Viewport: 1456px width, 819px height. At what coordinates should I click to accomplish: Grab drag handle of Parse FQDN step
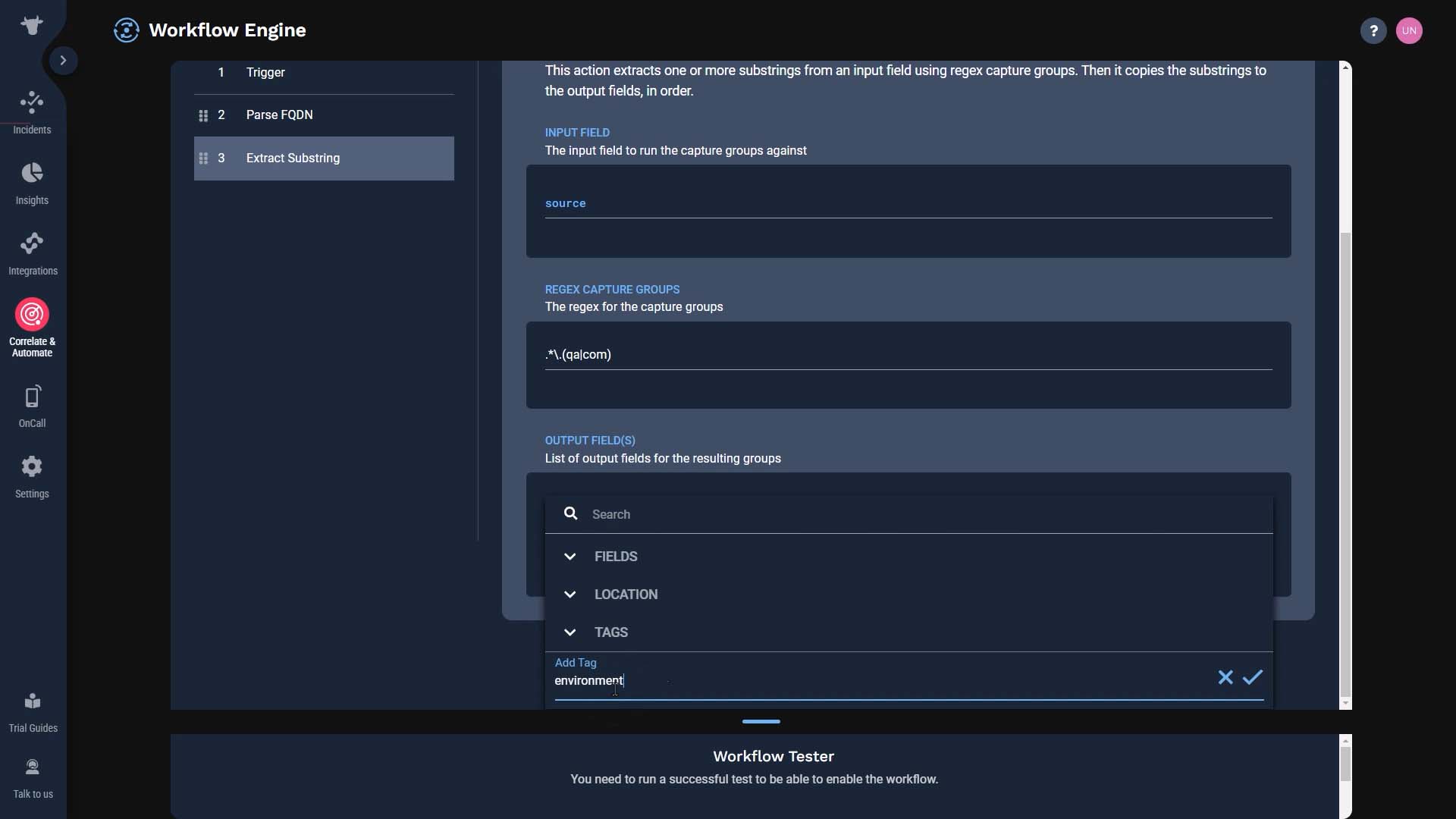[203, 116]
